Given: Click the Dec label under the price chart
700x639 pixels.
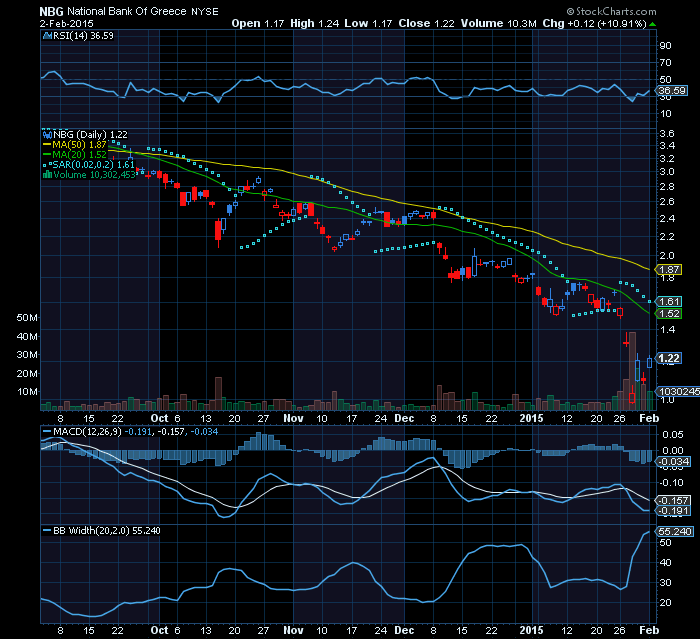Looking at the screenshot, I should click(404, 419).
